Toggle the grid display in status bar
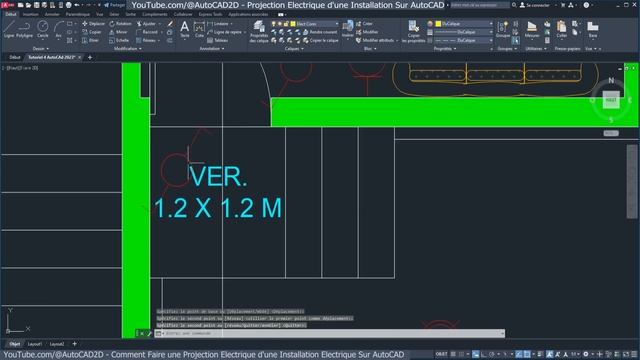This screenshot has height=360, width=640. pyautogui.click(x=453, y=354)
